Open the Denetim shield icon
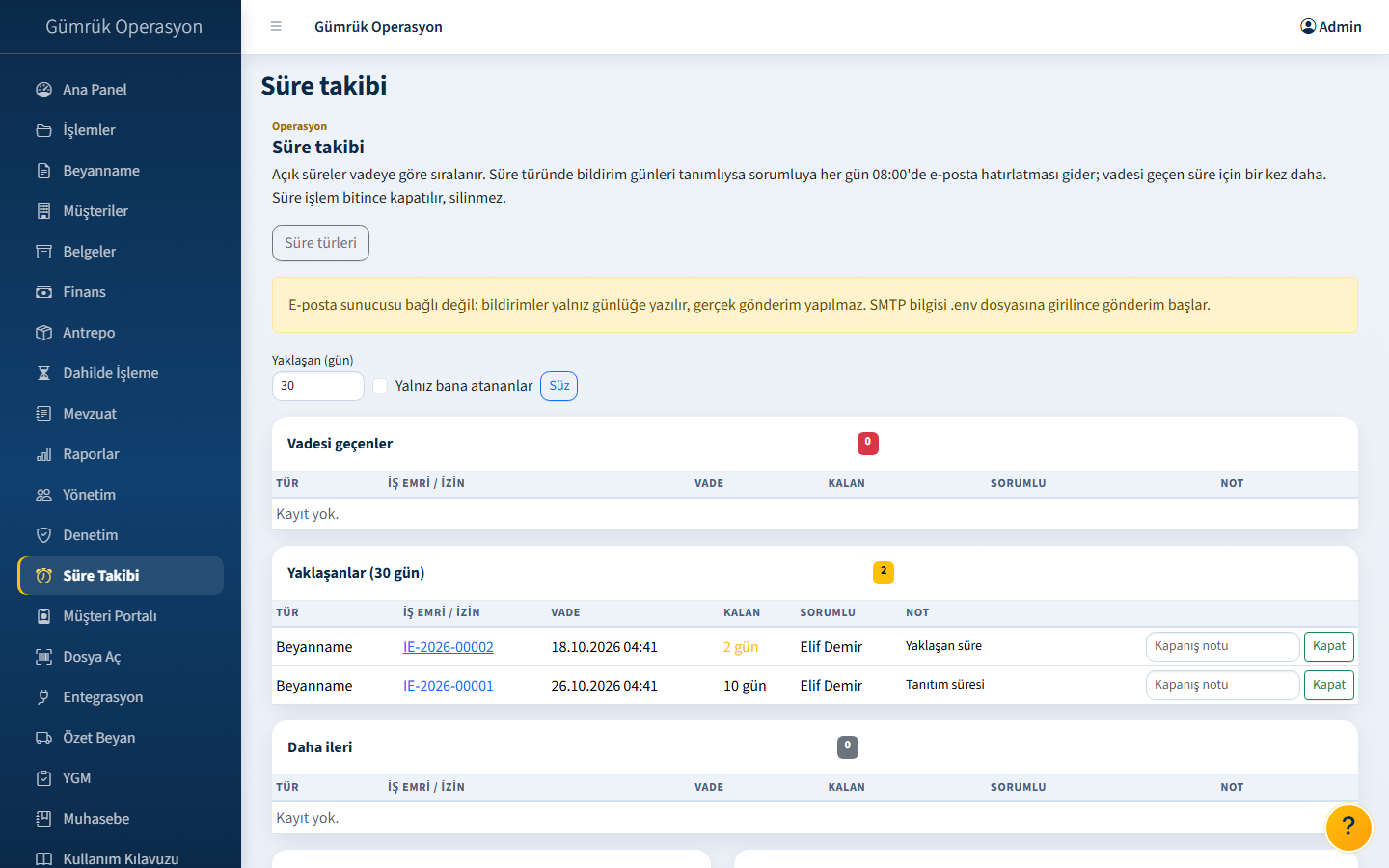The image size is (1389, 868). click(x=43, y=535)
